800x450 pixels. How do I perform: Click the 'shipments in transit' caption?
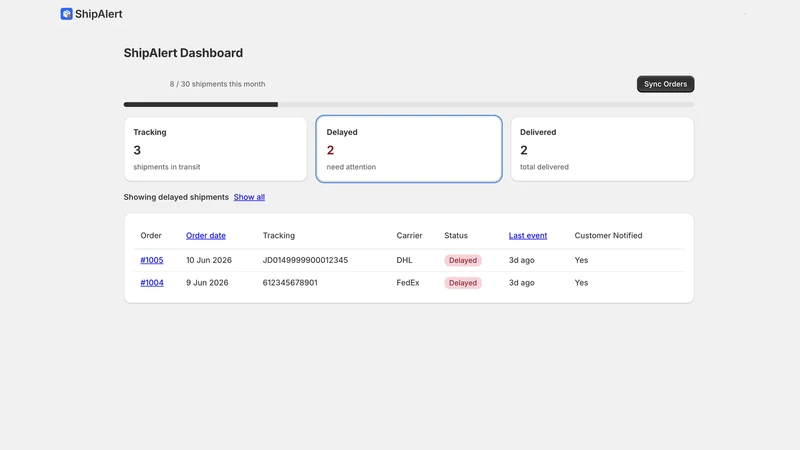click(x=167, y=167)
